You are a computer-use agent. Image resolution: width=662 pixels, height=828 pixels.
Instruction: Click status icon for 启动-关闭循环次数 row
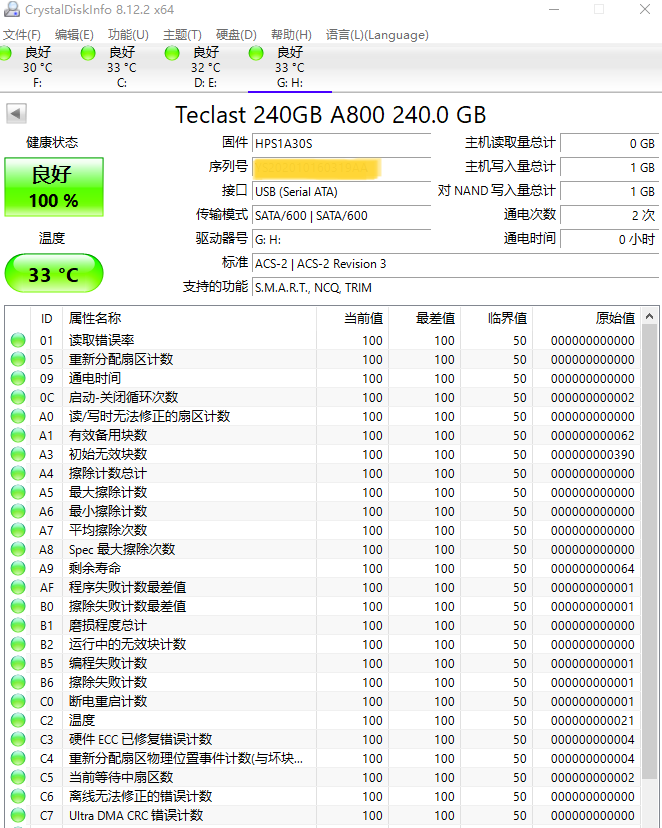(18, 398)
